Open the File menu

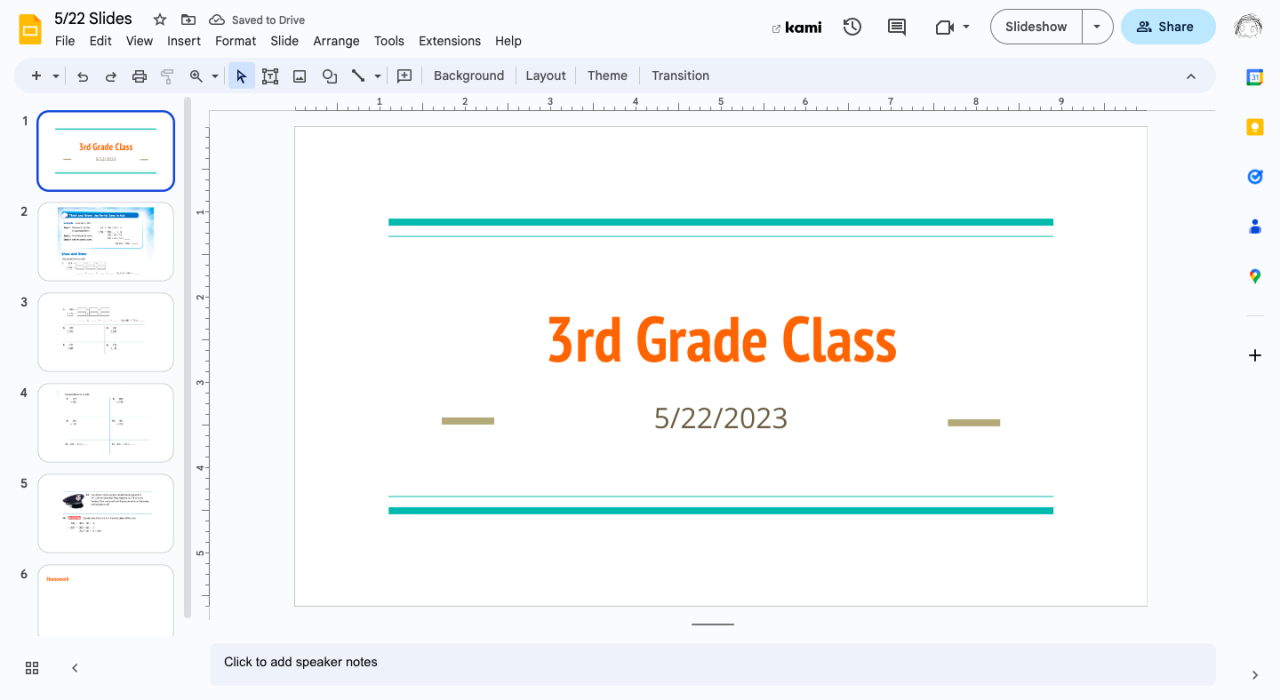65,41
